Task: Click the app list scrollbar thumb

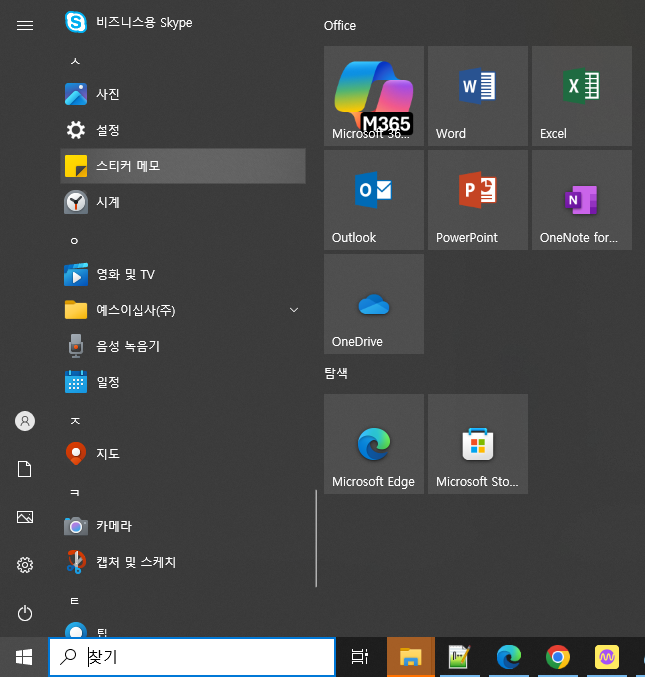Action: click(316, 538)
